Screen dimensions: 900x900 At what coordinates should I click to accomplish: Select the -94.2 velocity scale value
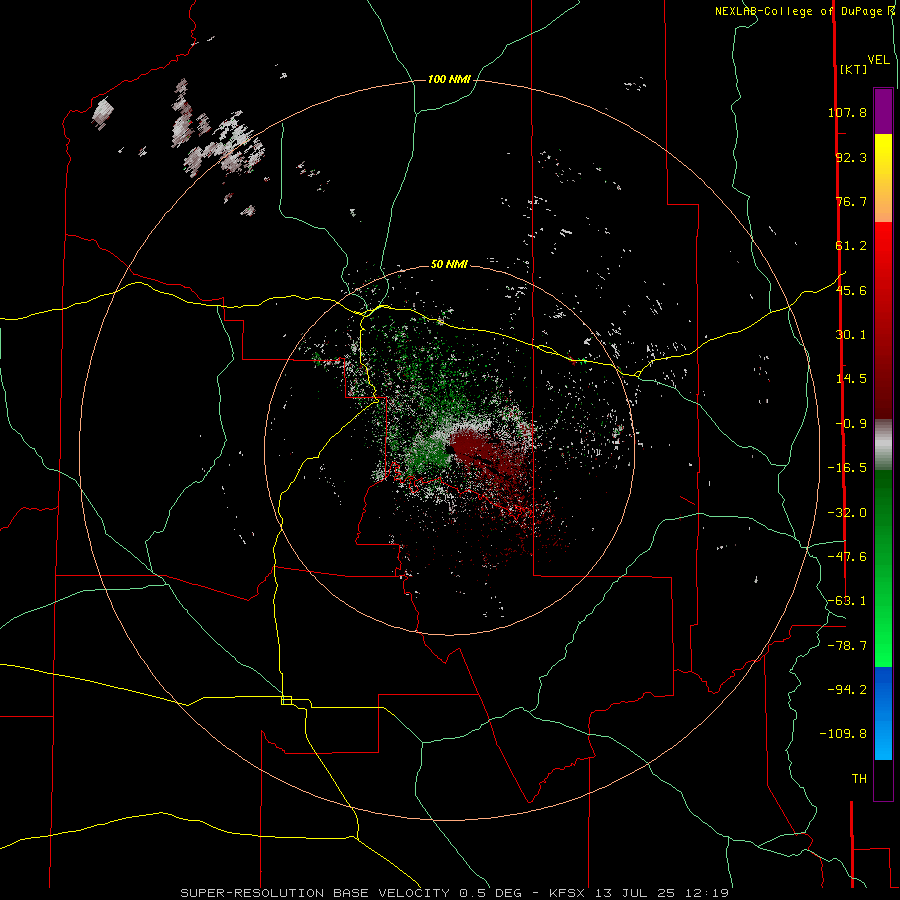(x=847, y=690)
